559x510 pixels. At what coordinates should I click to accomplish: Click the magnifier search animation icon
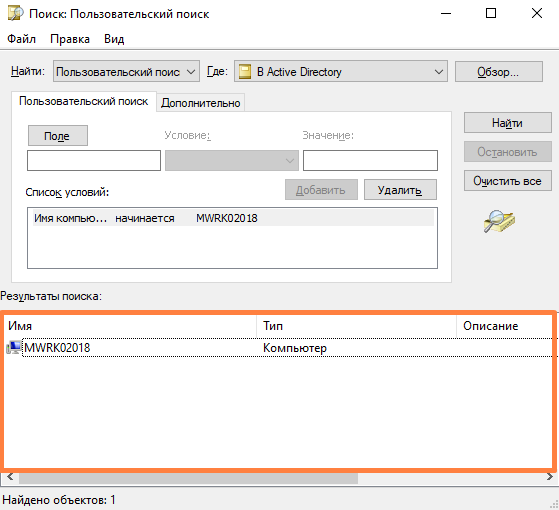[x=499, y=221]
